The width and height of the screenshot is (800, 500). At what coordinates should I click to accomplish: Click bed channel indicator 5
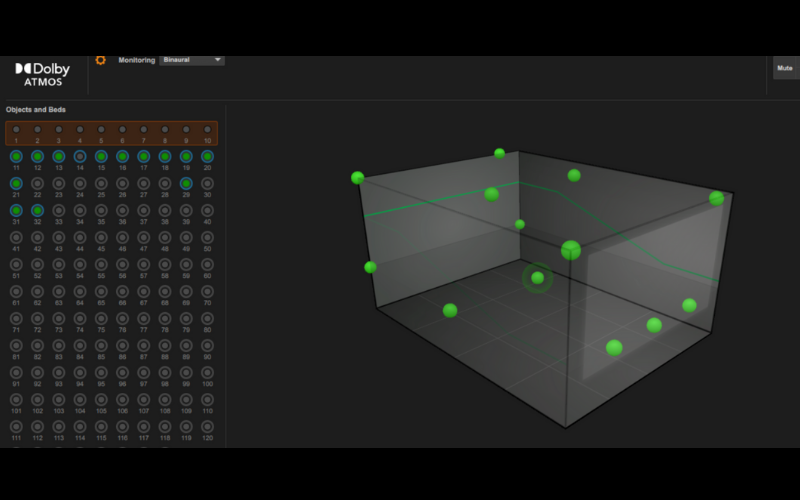tap(101, 130)
